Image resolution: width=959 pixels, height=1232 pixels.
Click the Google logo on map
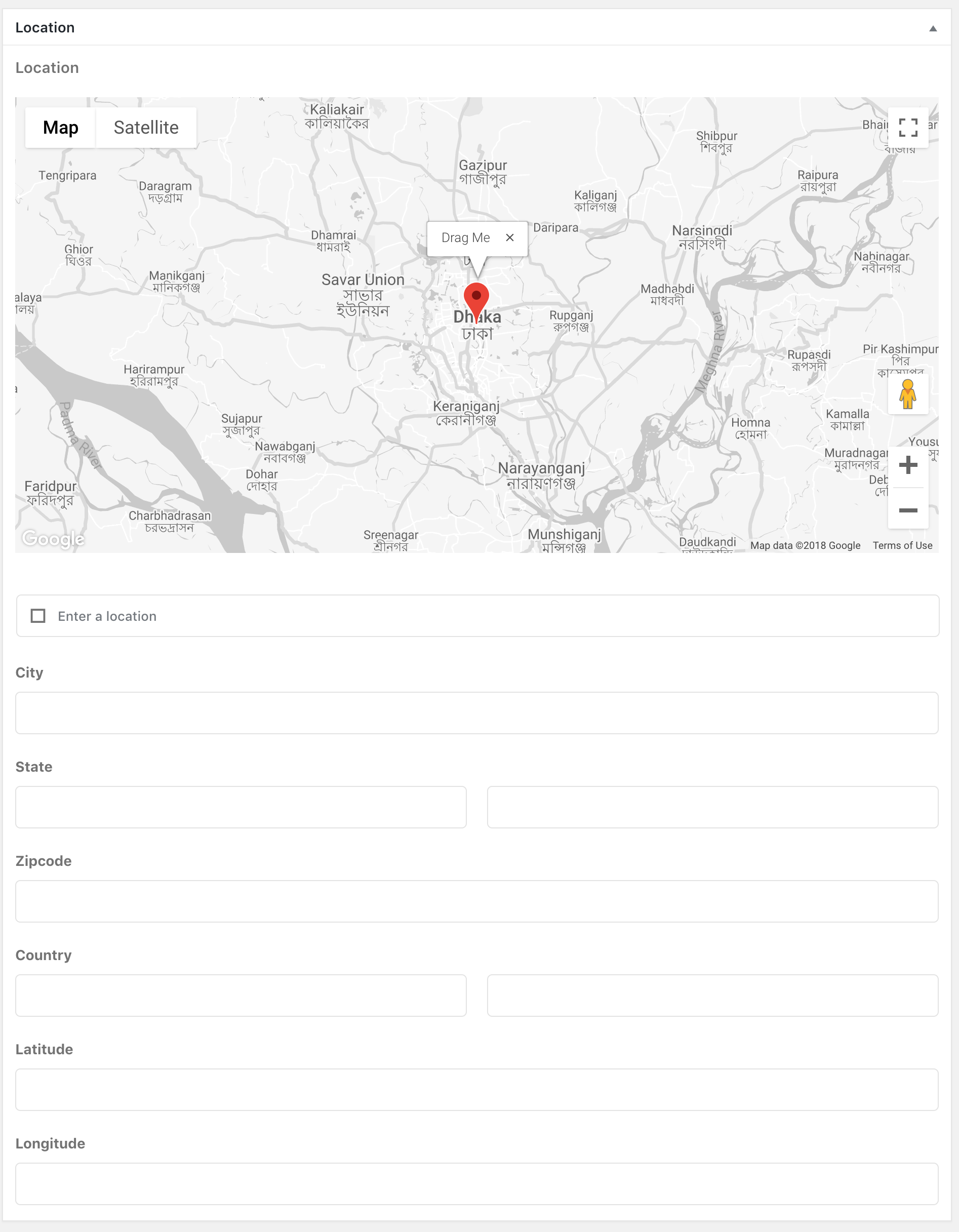(x=54, y=539)
